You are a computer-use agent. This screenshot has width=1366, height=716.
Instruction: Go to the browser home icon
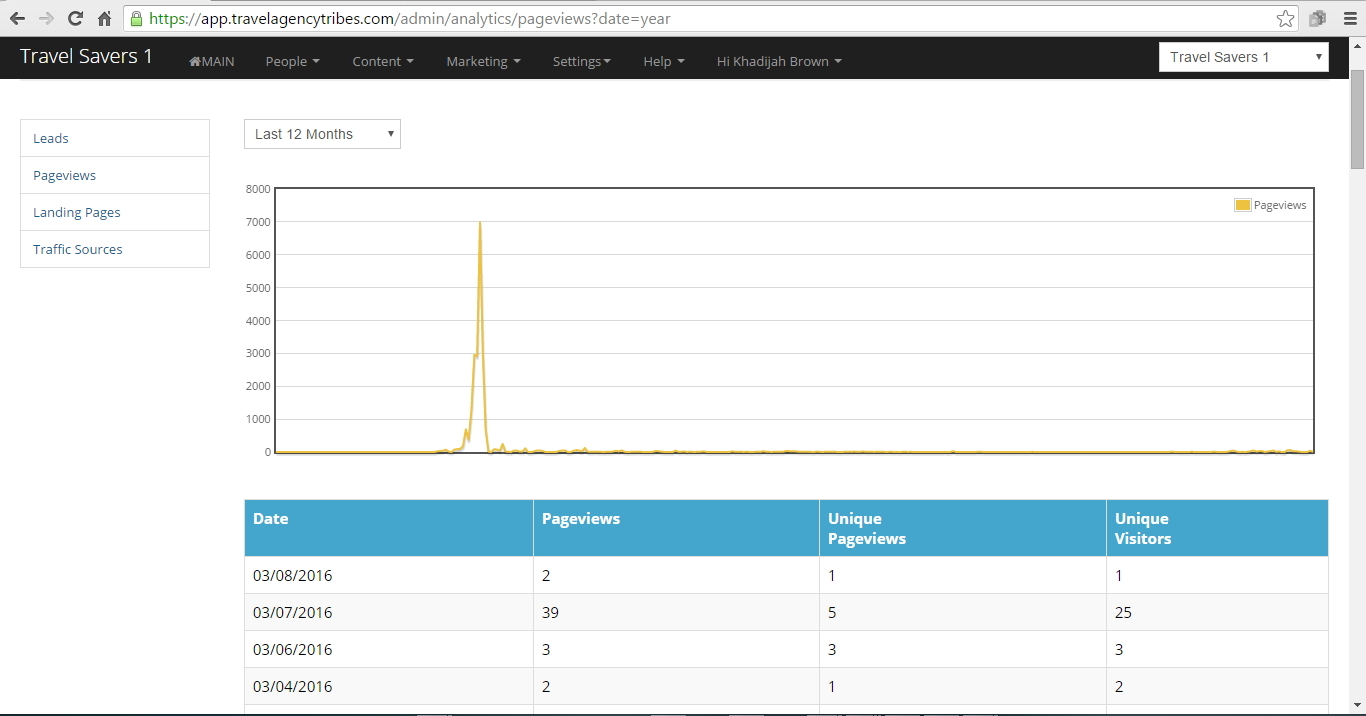coord(104,19)
